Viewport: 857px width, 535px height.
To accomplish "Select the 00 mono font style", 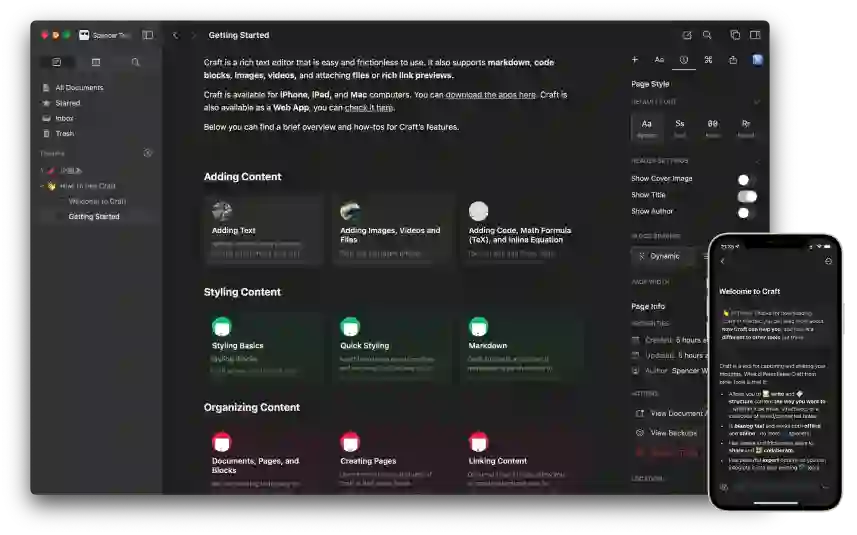I will click(713, 128).
